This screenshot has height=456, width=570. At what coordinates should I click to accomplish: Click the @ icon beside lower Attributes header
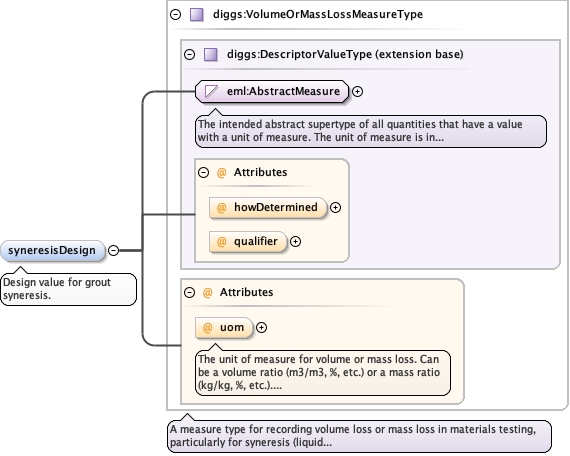207,292
